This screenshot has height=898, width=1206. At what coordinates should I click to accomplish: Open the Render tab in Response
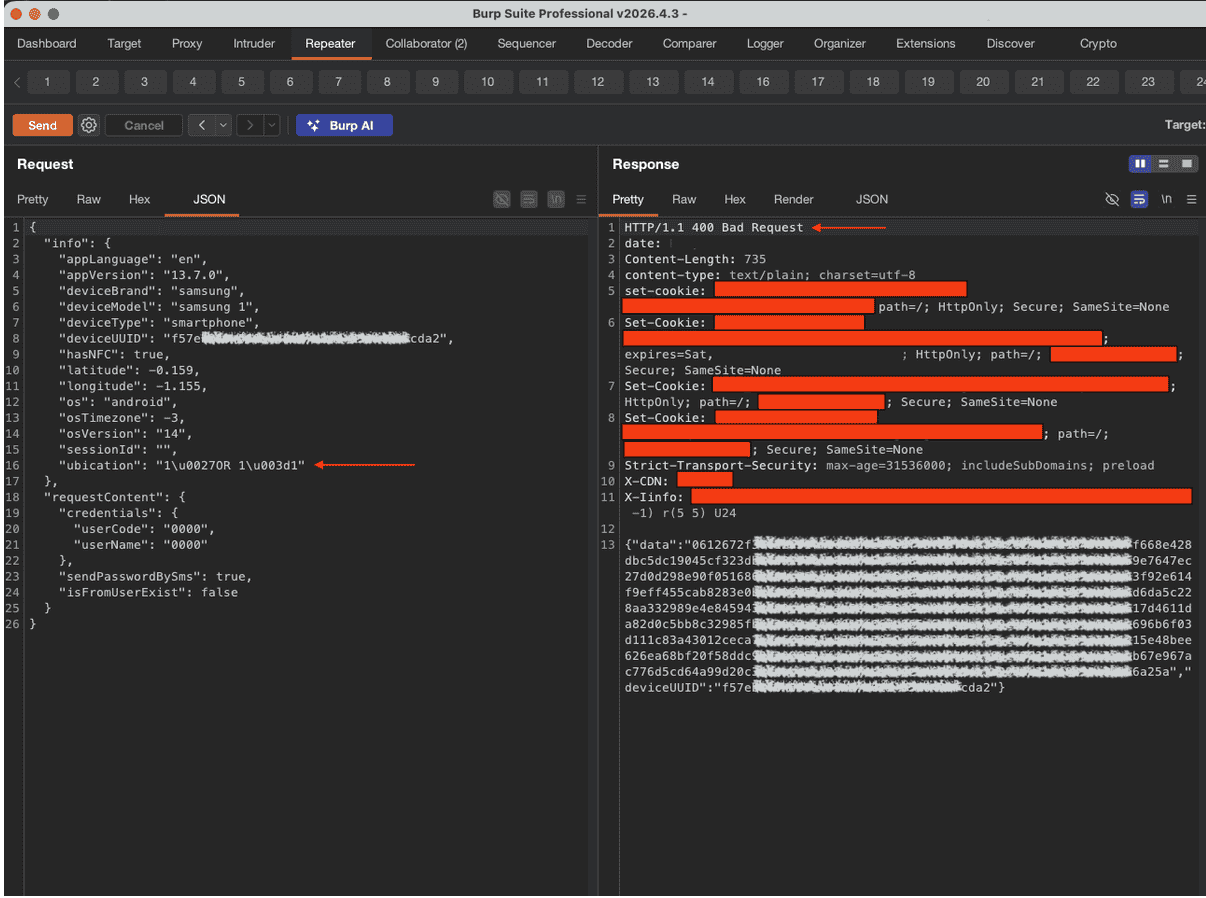pyautogui.click(x=794, y=199)
